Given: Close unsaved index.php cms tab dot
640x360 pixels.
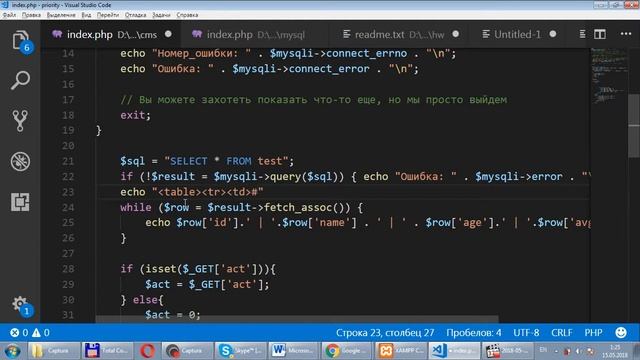Looking at the screenshot, I should (x=168, y=34).
